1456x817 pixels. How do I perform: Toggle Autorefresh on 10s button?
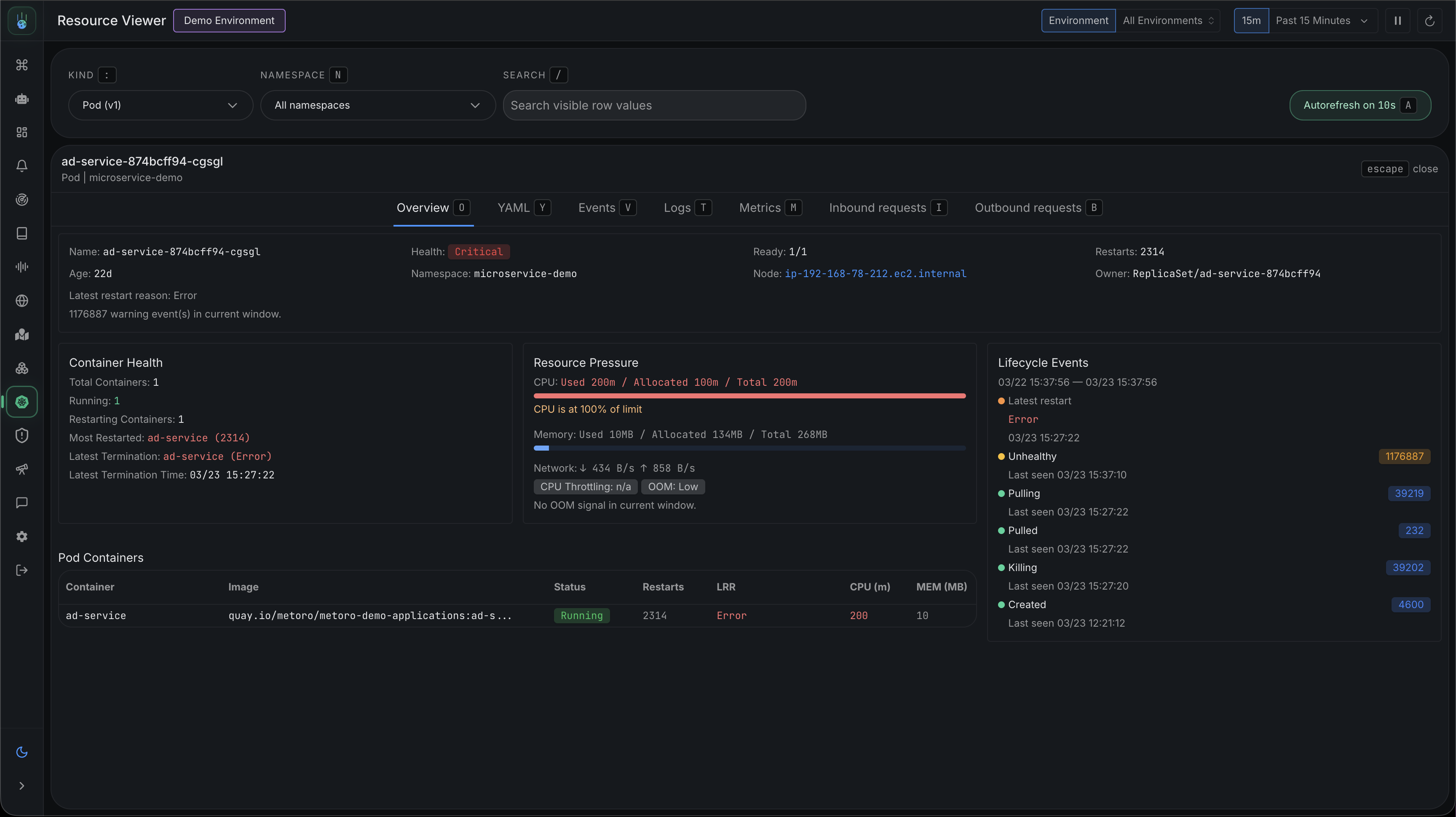(1360, 105)
